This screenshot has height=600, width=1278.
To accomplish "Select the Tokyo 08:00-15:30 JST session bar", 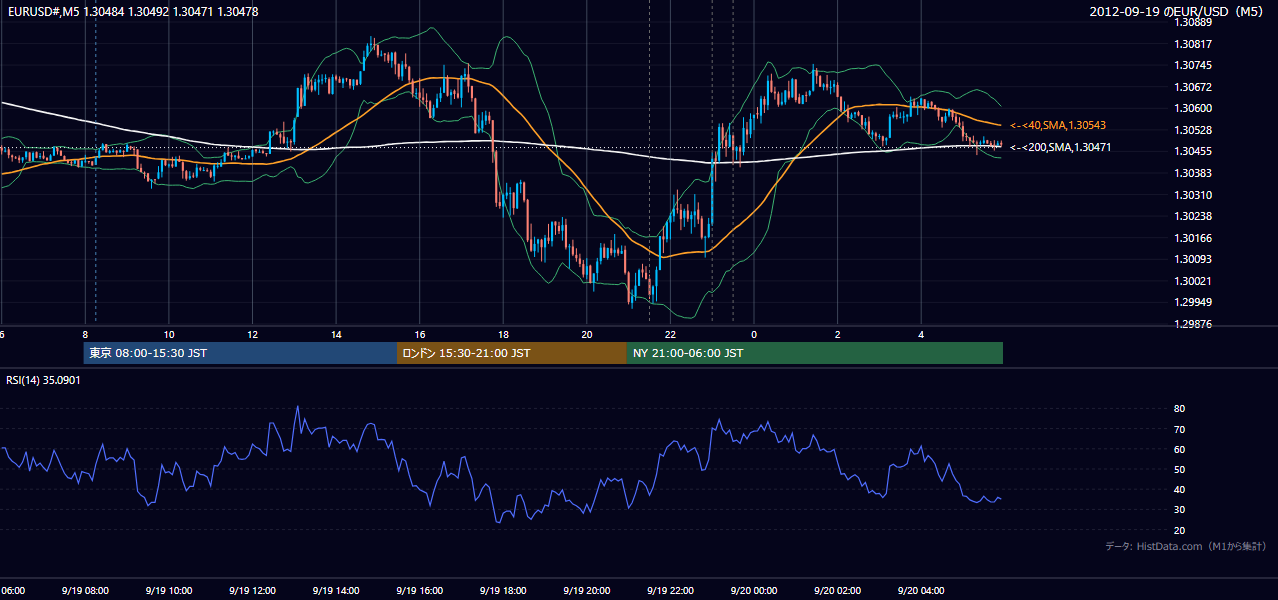I will (240, 353).
